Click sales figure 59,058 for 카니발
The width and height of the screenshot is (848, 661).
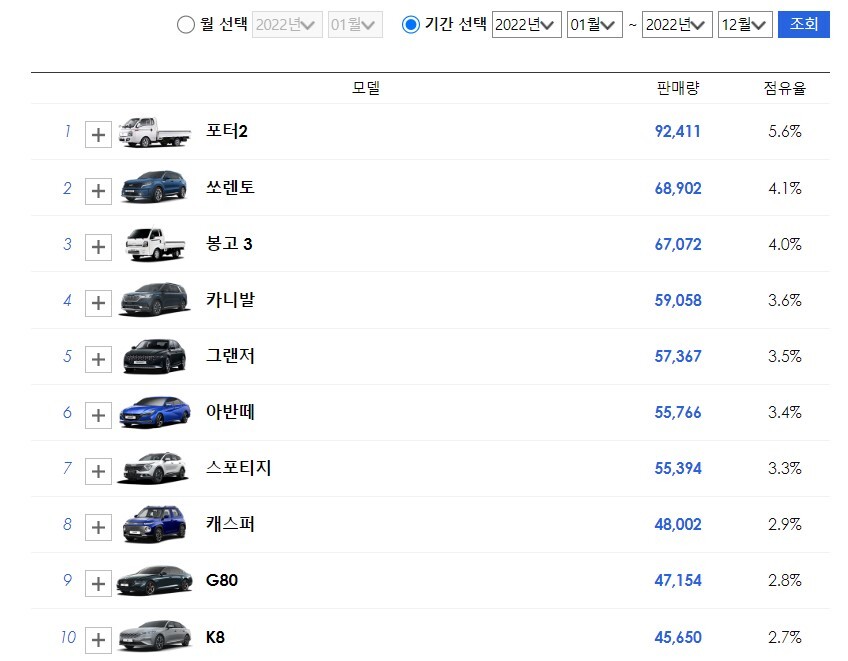point(678,300)
